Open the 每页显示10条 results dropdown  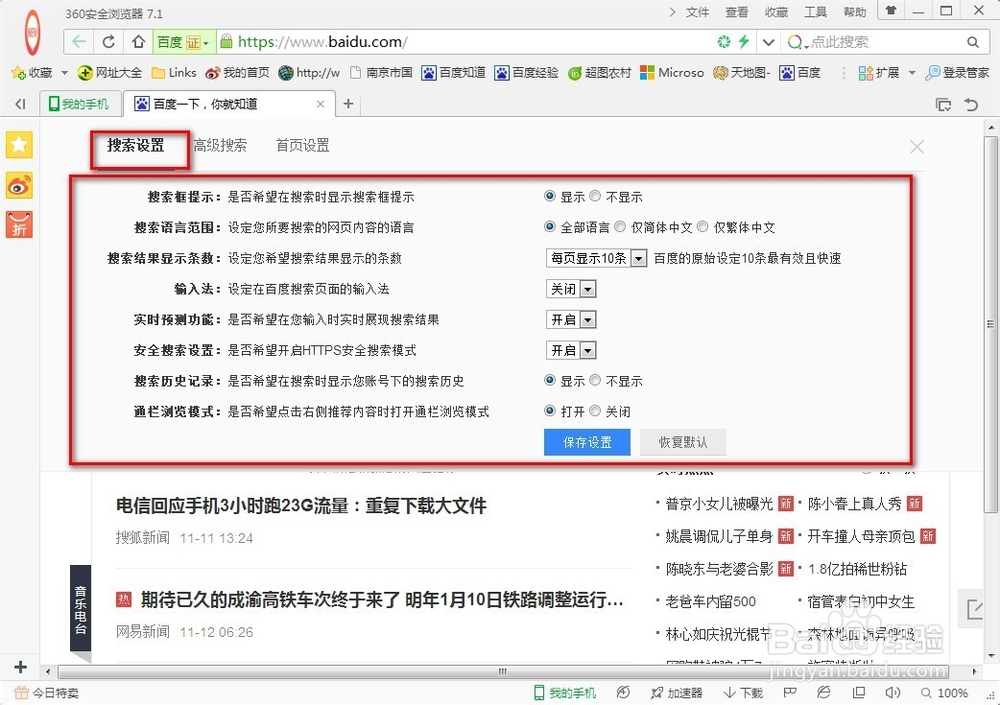pyautogui.click(x=597, y=258)
